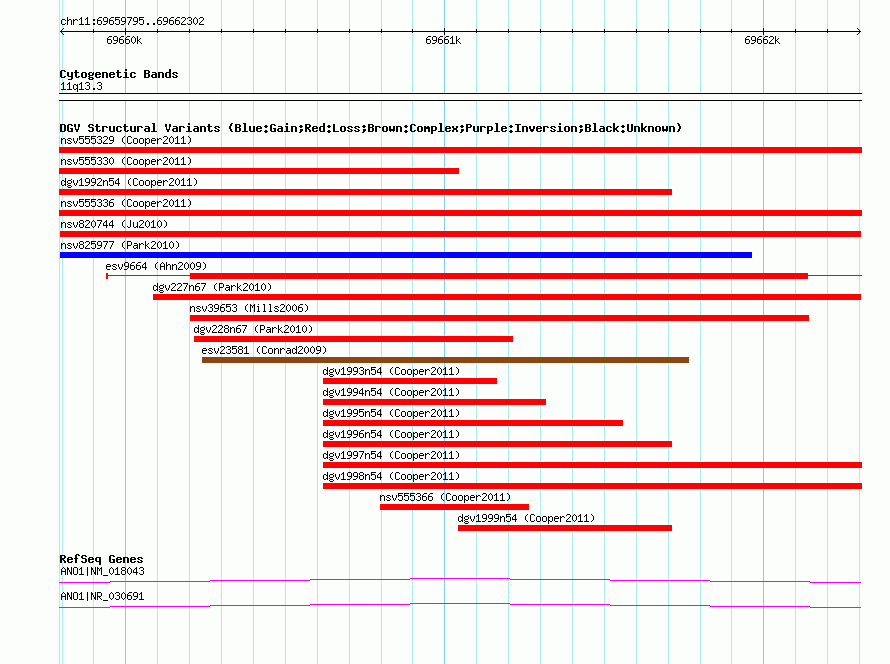This screenshot has width=890, height=664.
Task: Open the dgv1998n54 (Cooper2011) label
Action: pos(391,476)
